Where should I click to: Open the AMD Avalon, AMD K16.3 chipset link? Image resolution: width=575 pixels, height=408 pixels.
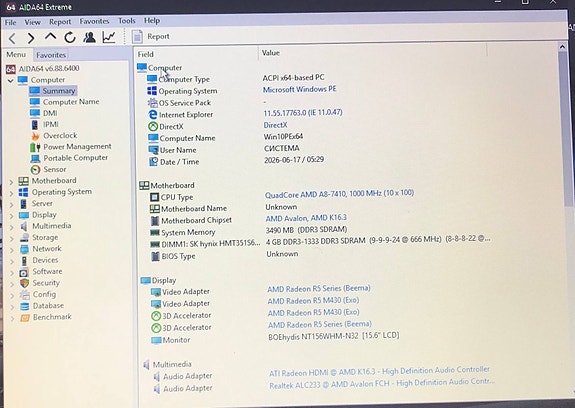point(306,218)
